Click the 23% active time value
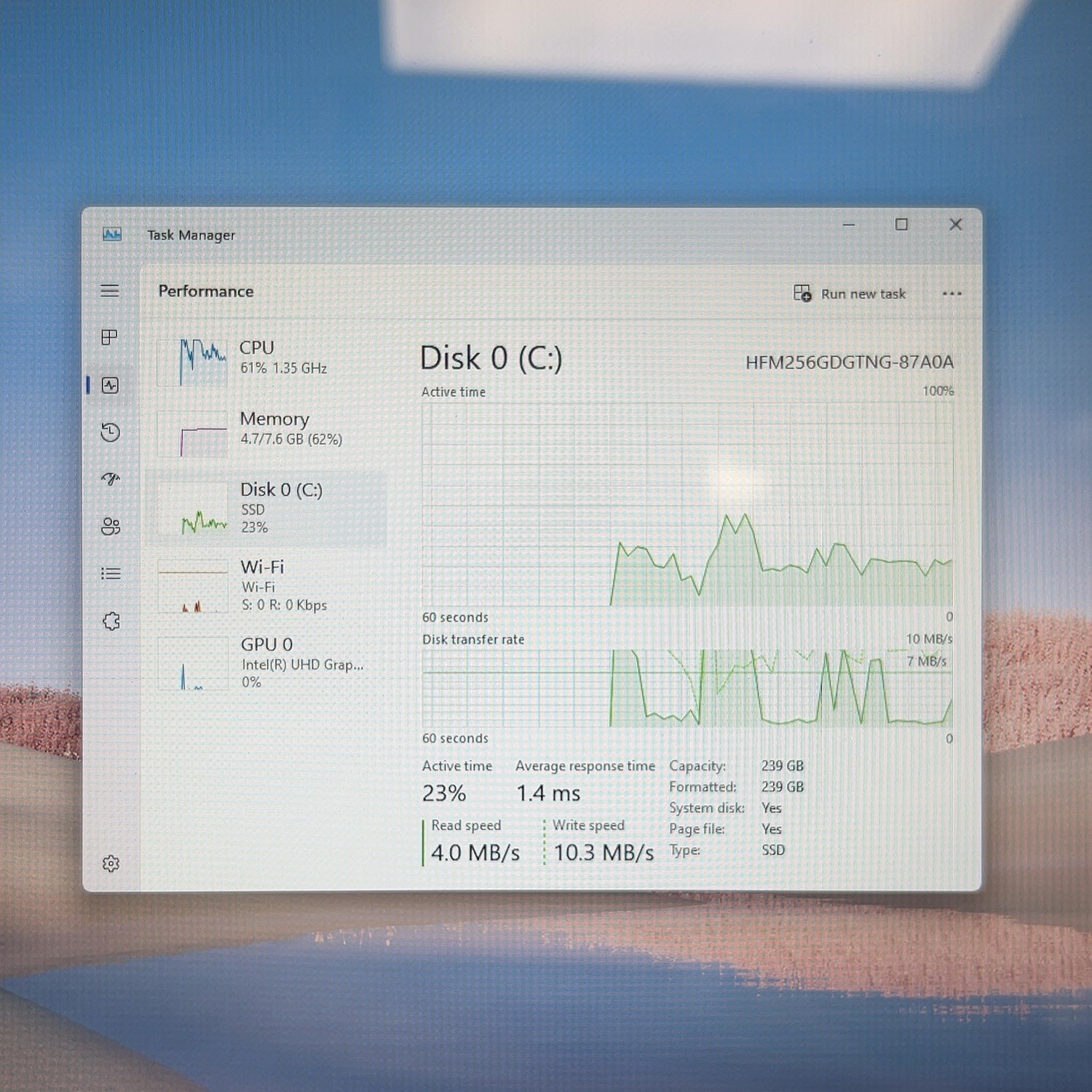The width and height of the screenshot is (1092, 1092). pos(444,793)
